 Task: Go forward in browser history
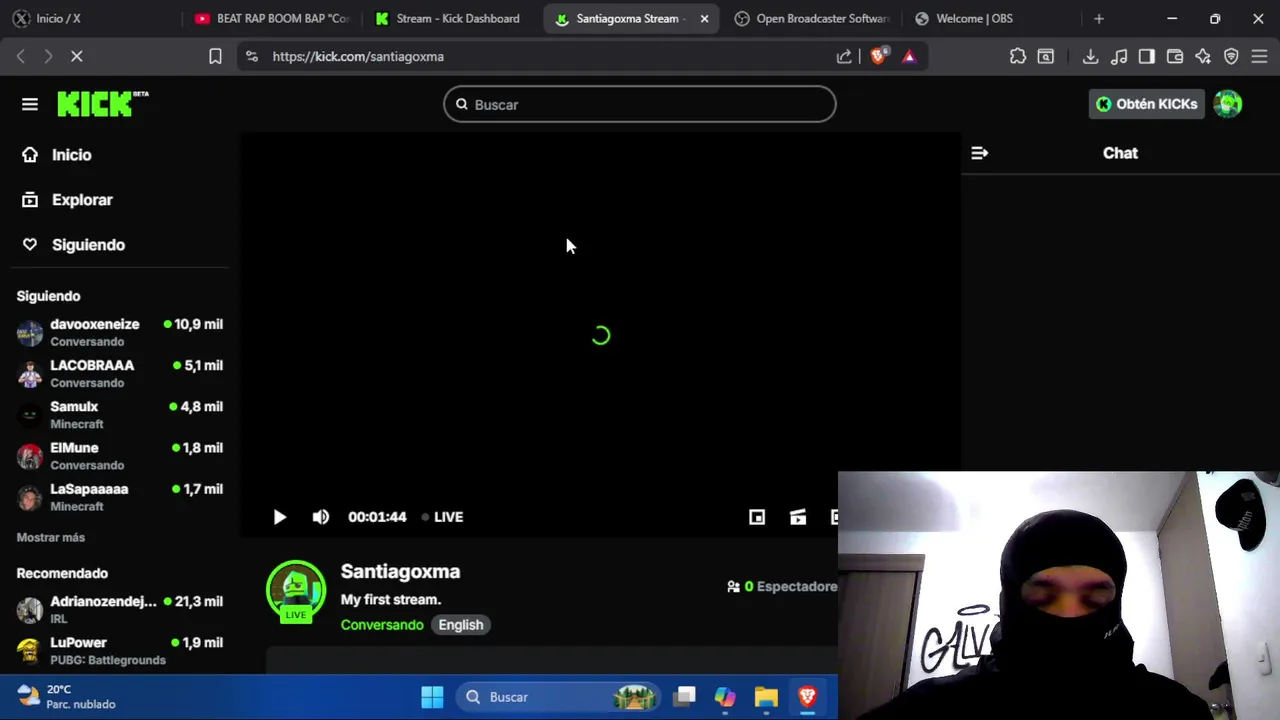point(47,57)
